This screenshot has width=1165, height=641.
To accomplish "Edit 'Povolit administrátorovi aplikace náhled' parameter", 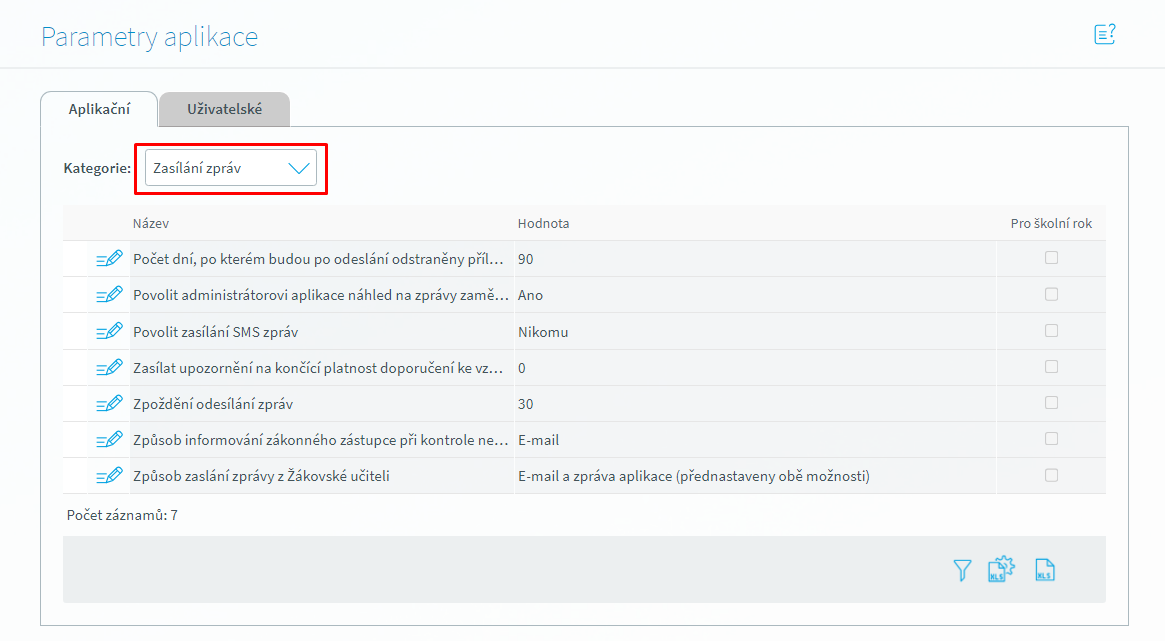I will [109, 295].
